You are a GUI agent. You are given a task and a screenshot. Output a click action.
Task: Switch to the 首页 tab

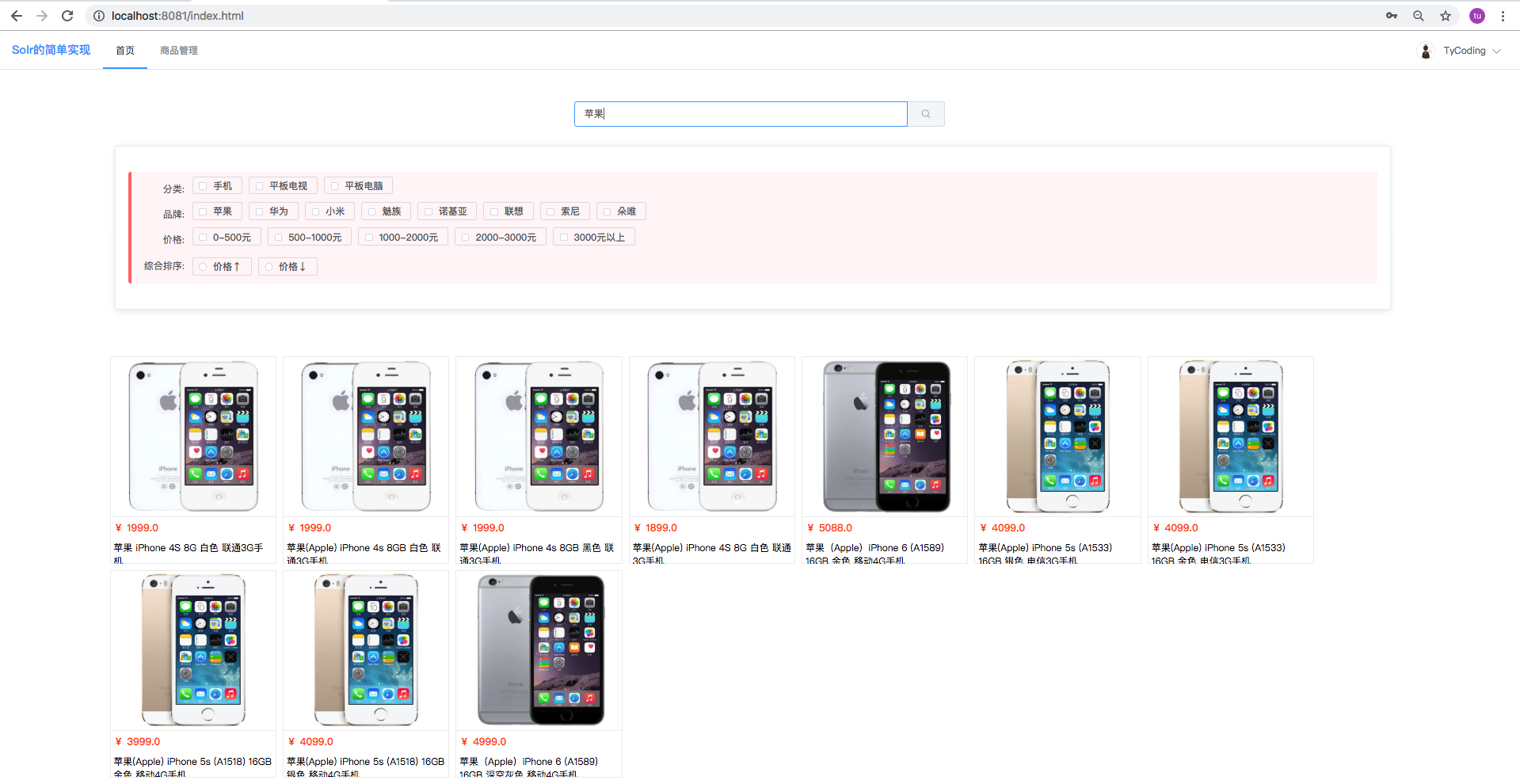pyautogui.click(x=125, y=51)
